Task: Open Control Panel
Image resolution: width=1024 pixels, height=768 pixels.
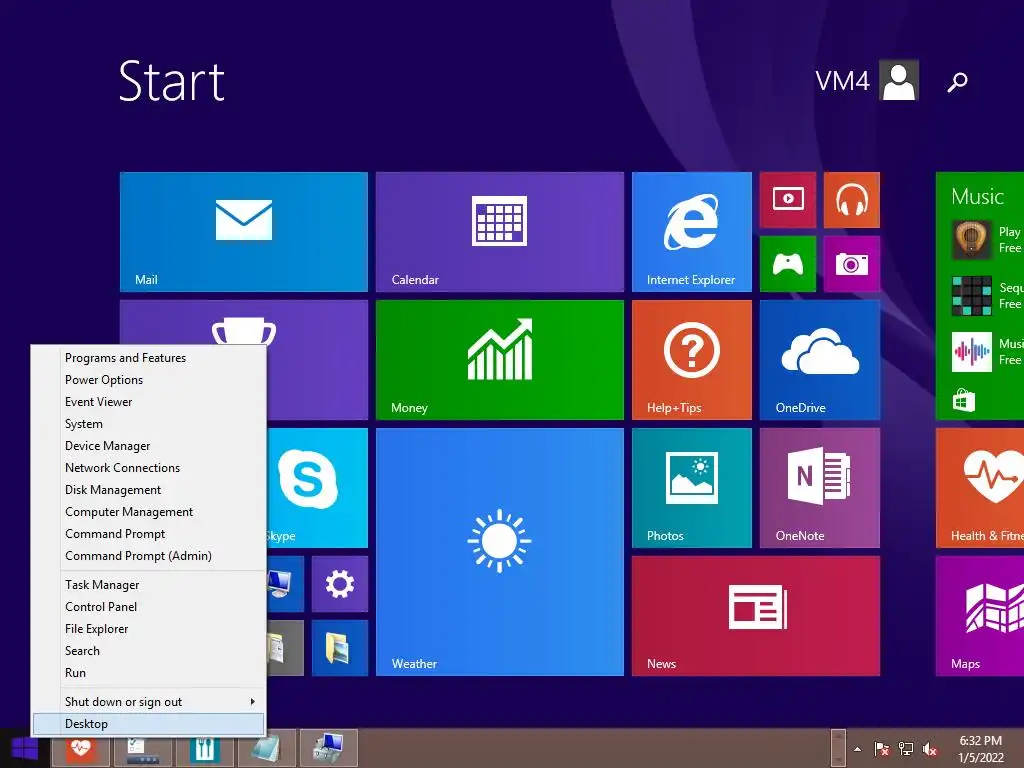Action: [150, 607]
